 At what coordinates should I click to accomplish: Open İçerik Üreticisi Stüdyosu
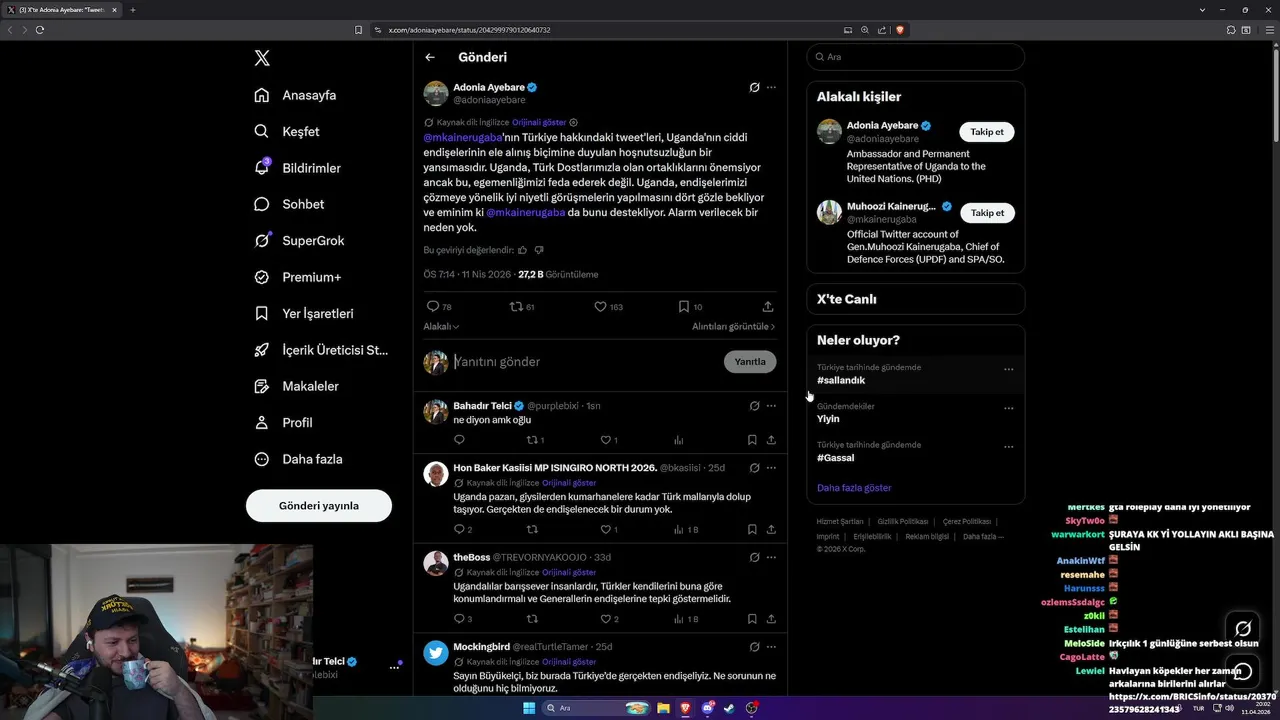pyautogui.click(x=321, y=350)
